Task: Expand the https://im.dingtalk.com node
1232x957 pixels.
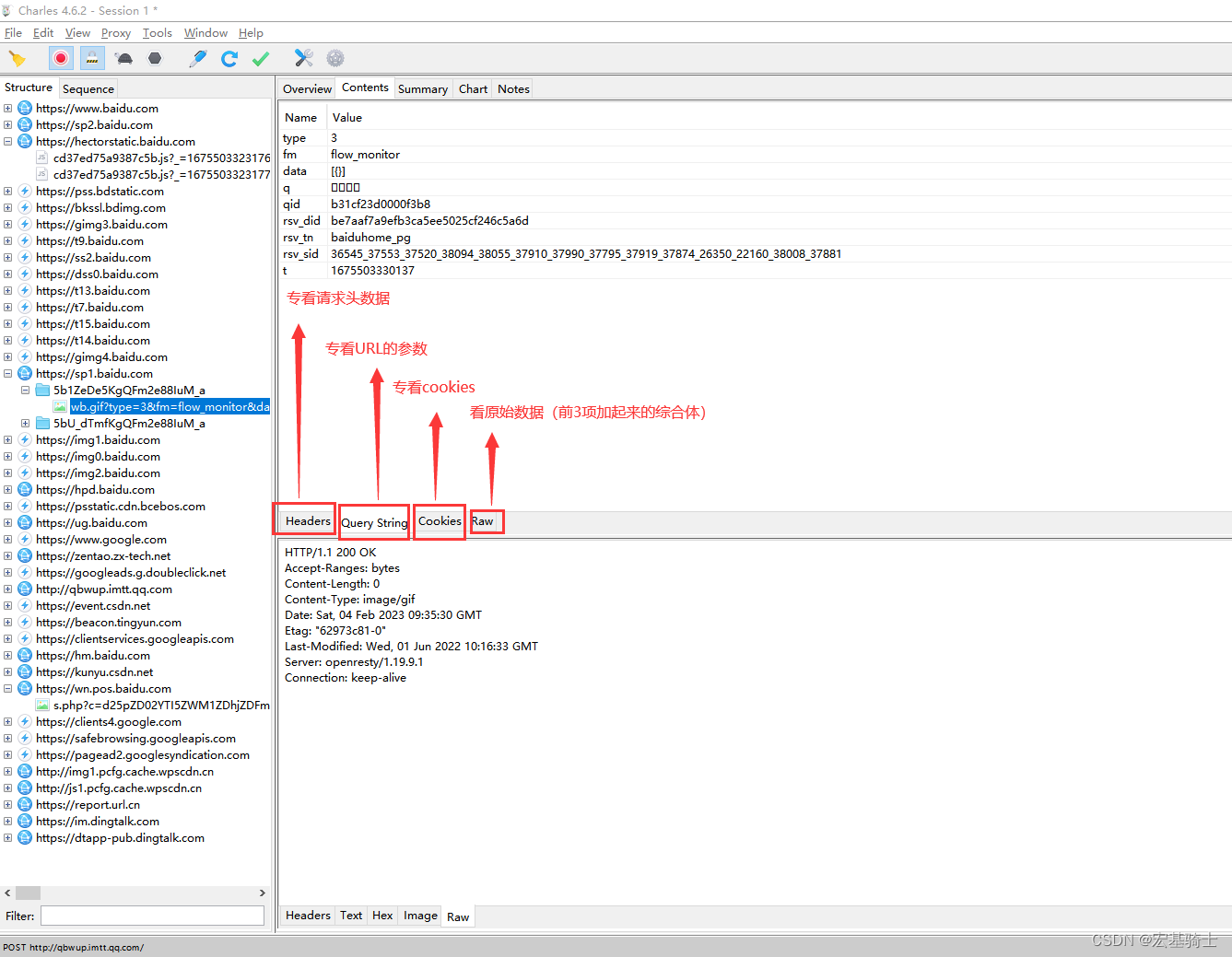Action: point(7,822)
